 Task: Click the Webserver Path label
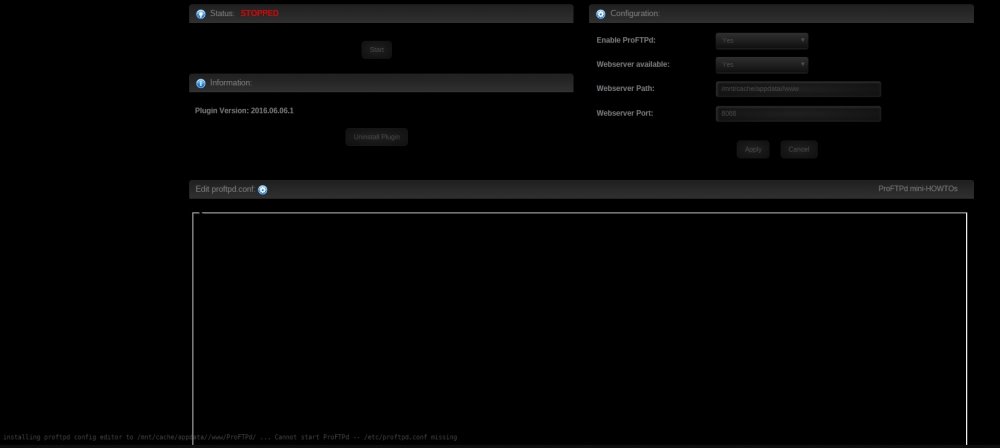pyautogui.click(x=625, y=89)
